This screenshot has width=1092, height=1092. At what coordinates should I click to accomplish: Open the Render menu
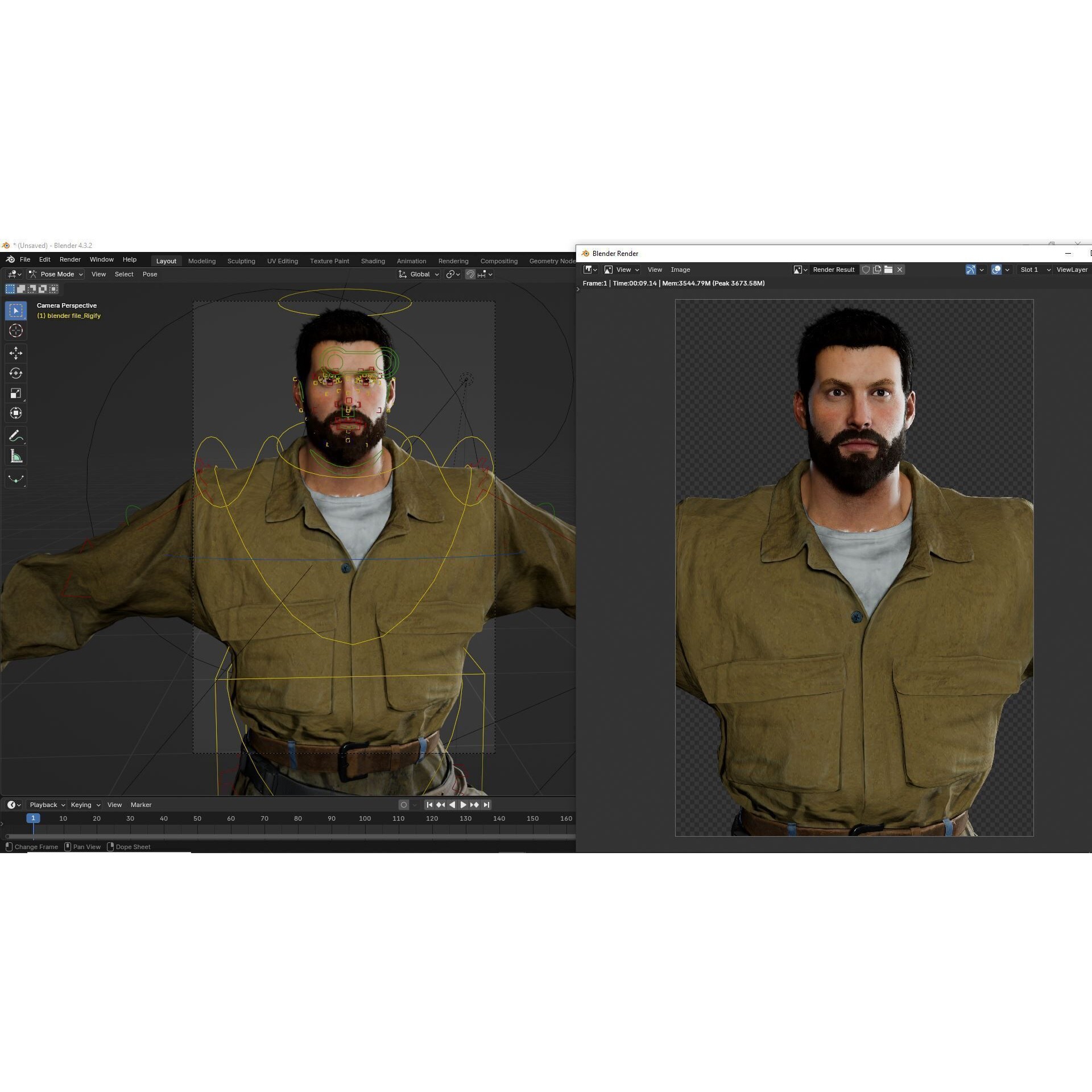tap(70, 259)
